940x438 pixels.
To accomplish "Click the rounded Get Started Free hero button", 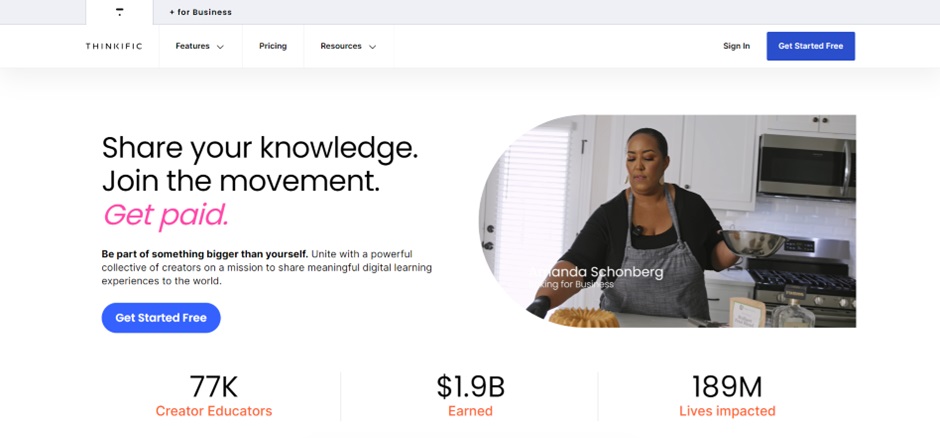I will point(161,318).
